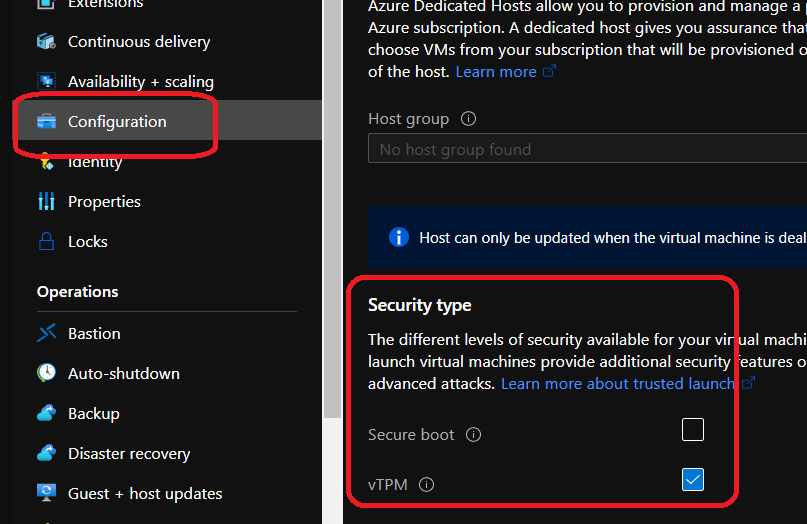Open the Learn more dedicated hosts link
The width and height of the screenshot is (807, 524).
(x=496, y=72)
